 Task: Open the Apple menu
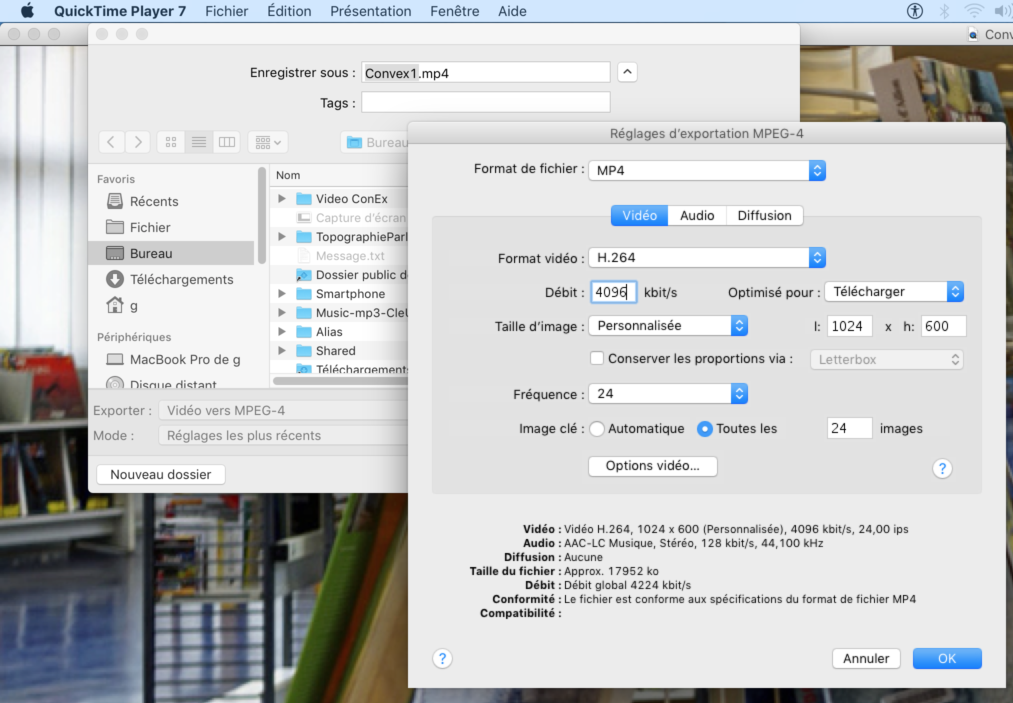pyautogui.click(x=27, y=11)
